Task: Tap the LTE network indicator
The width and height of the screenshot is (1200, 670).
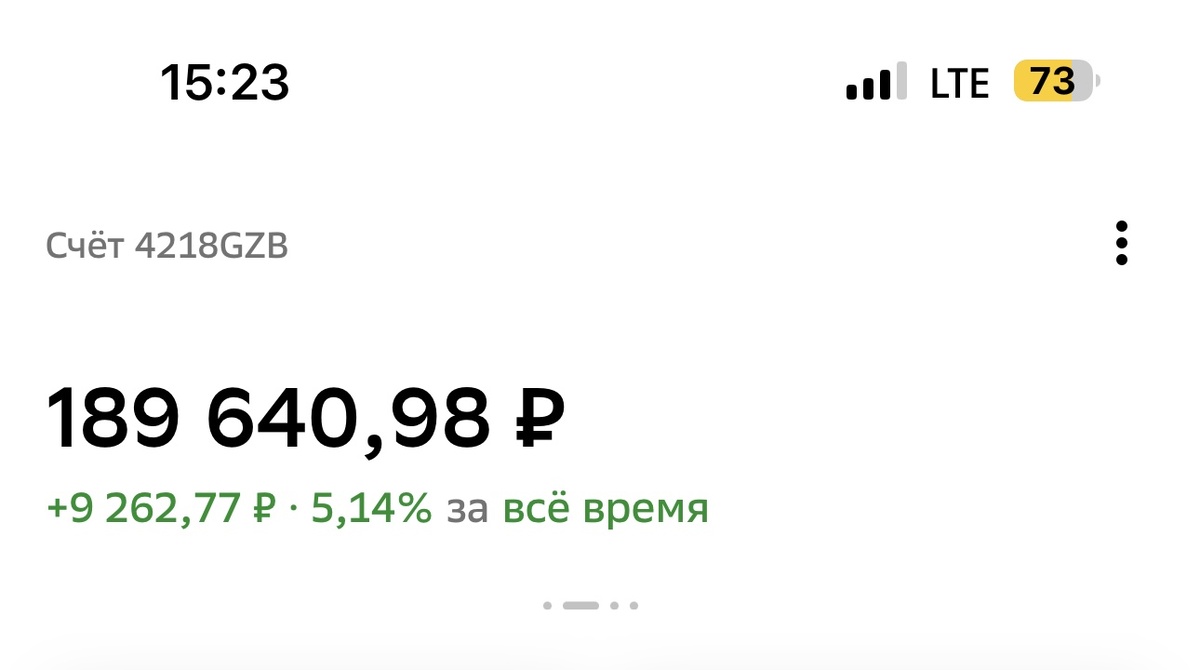Action: click(x=958, y=83)
